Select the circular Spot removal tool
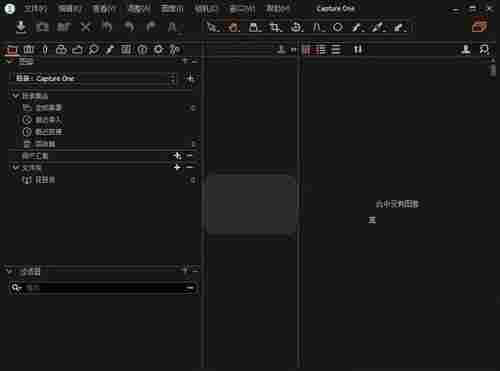The image size is (500, 371). coord(338,27)
